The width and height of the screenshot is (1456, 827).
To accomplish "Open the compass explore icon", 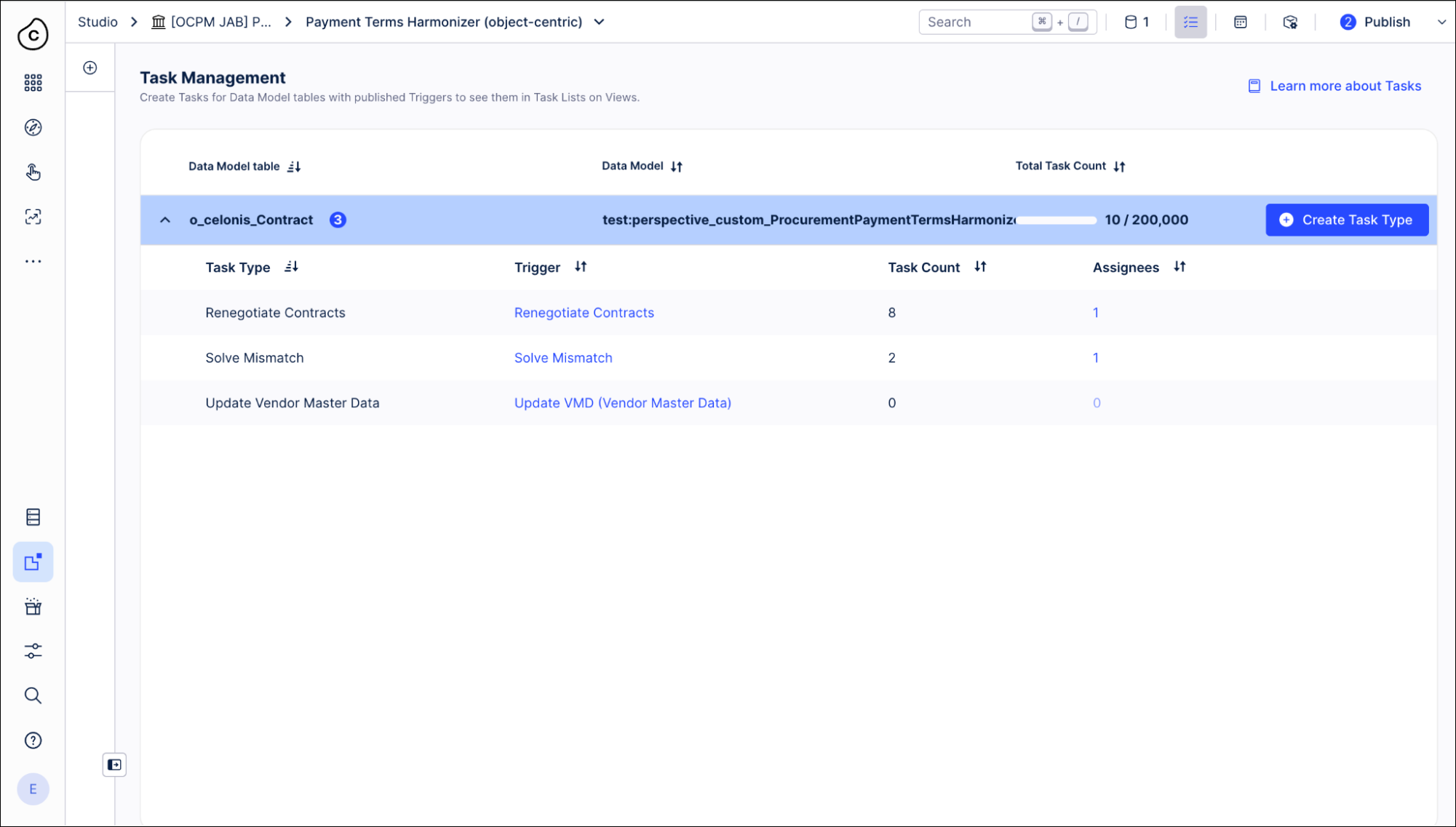I will pos(33,127).
